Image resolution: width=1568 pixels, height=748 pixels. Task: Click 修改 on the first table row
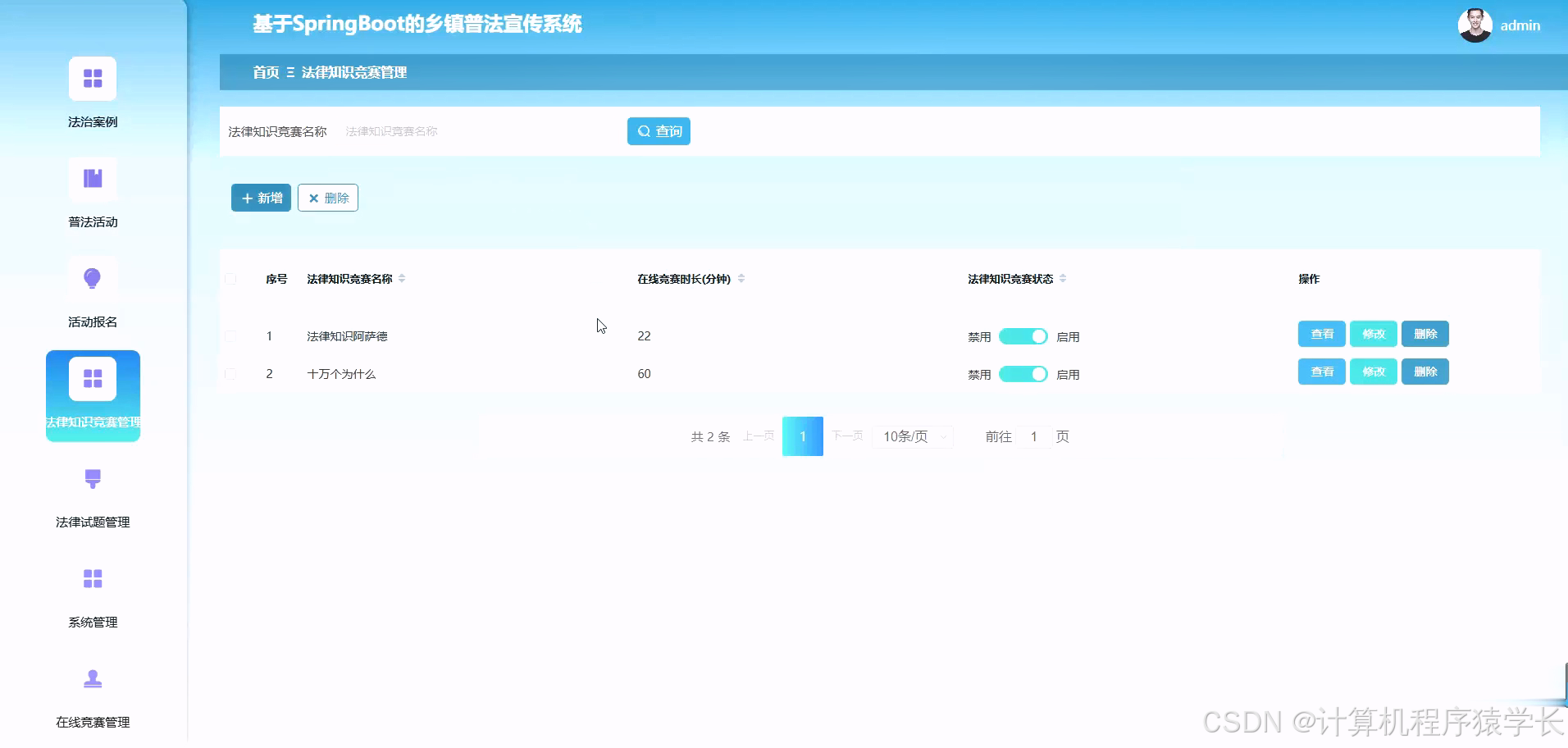pyautogui.click(x=1374, y=334)
